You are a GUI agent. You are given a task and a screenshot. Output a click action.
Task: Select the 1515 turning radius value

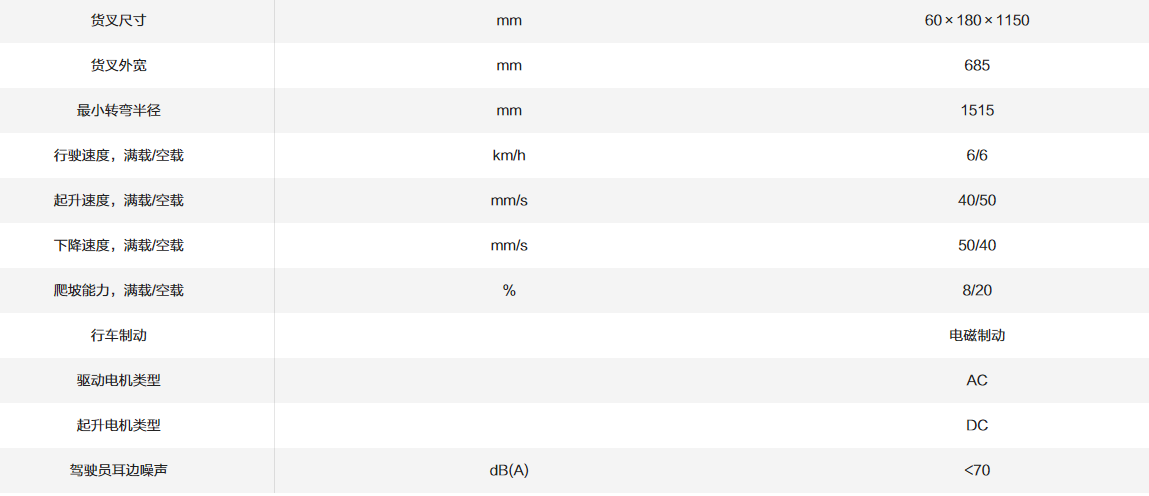tap(976, 110)
